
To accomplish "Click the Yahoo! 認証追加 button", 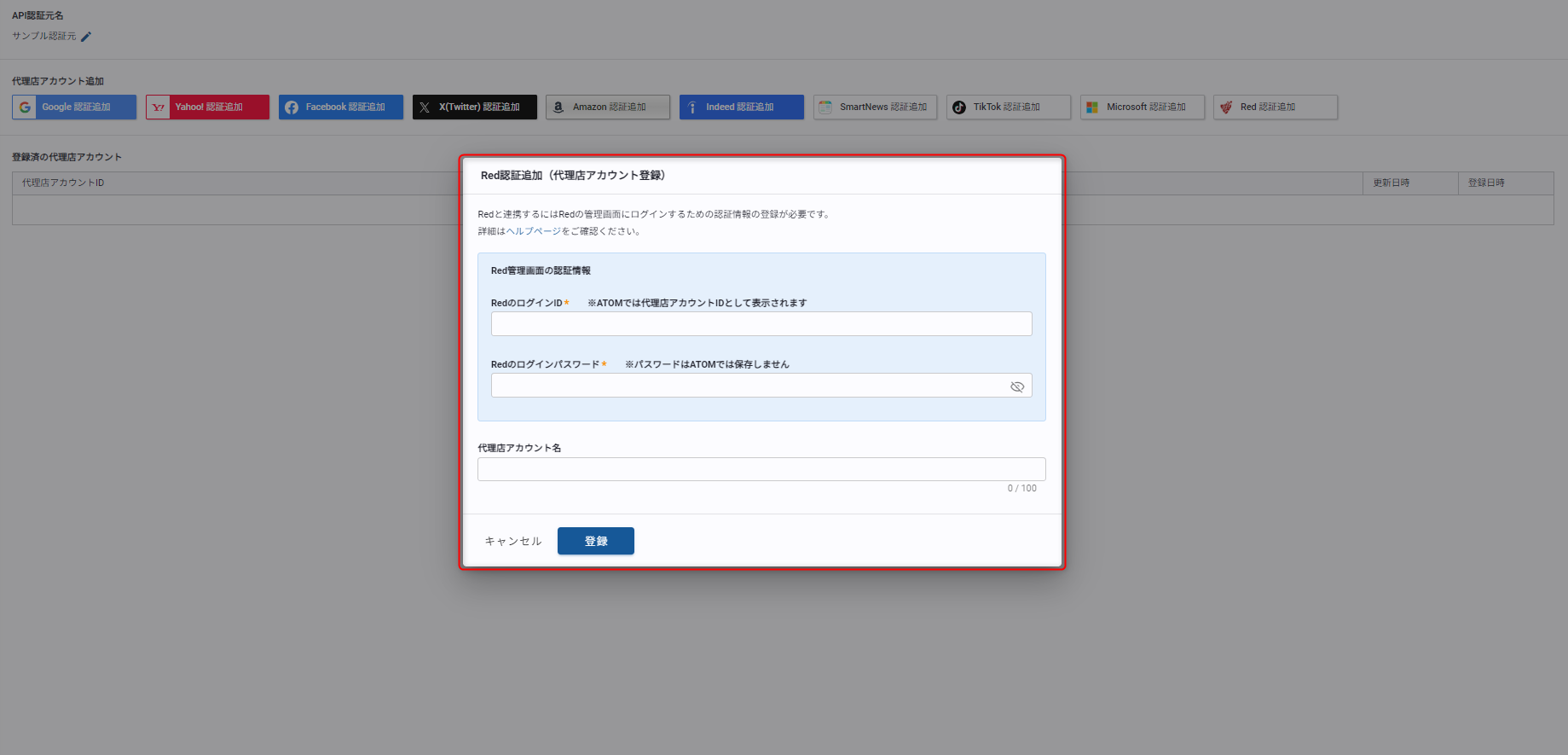I will tap(207, 107).
